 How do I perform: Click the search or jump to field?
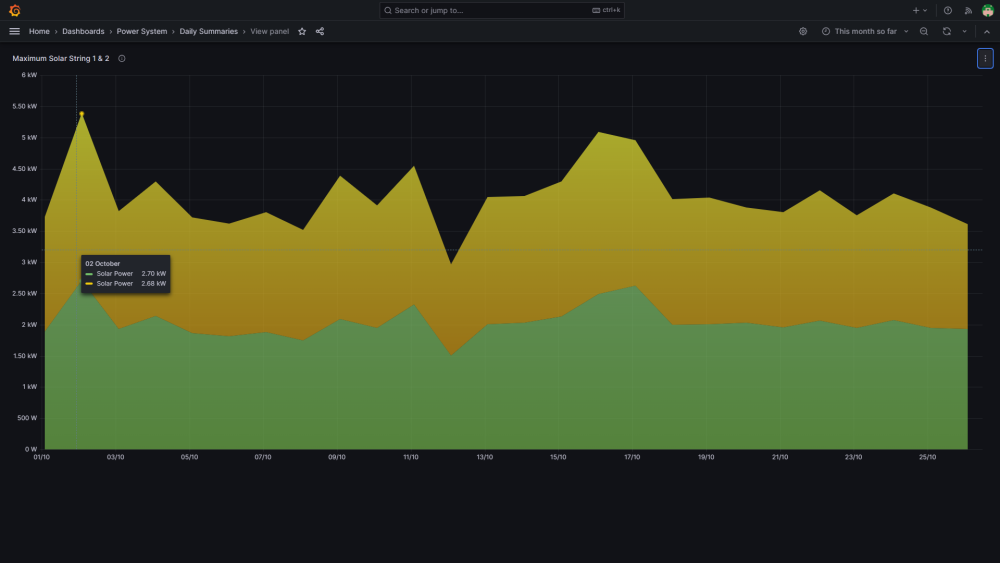pyautogui.click(x=501, y=10)
